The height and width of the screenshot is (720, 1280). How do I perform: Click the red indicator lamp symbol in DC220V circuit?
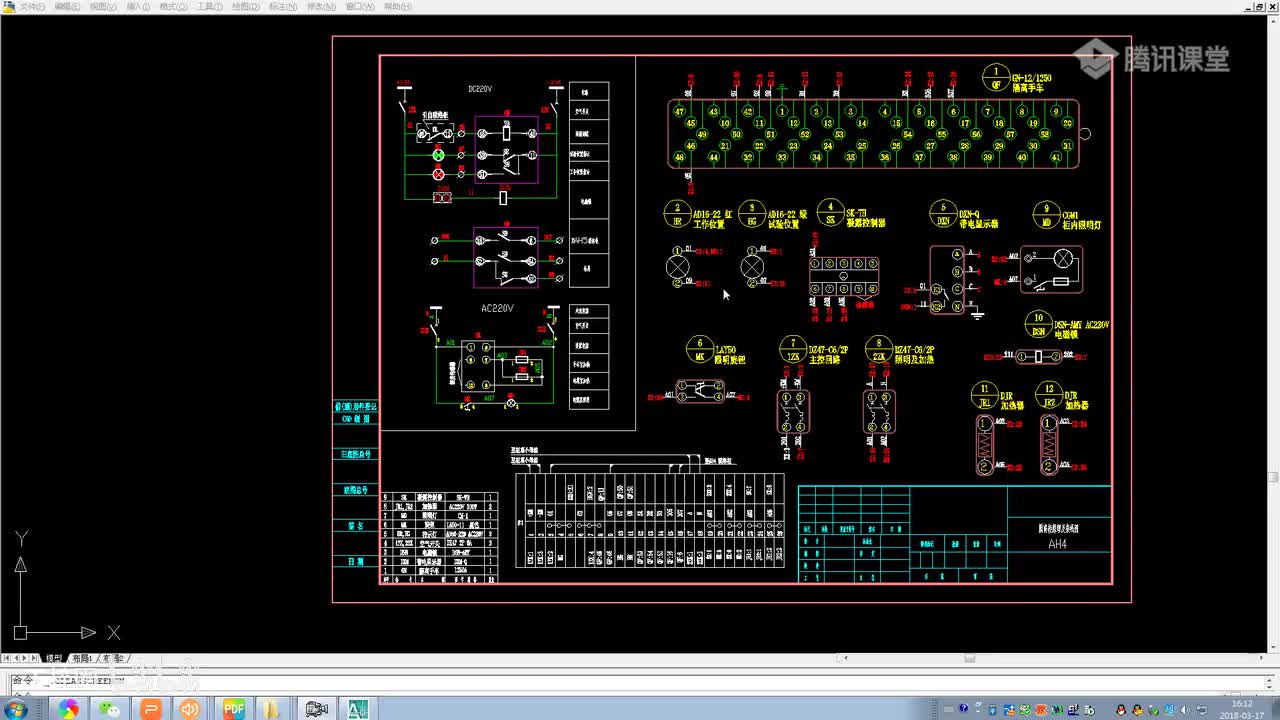click(438, 174)
